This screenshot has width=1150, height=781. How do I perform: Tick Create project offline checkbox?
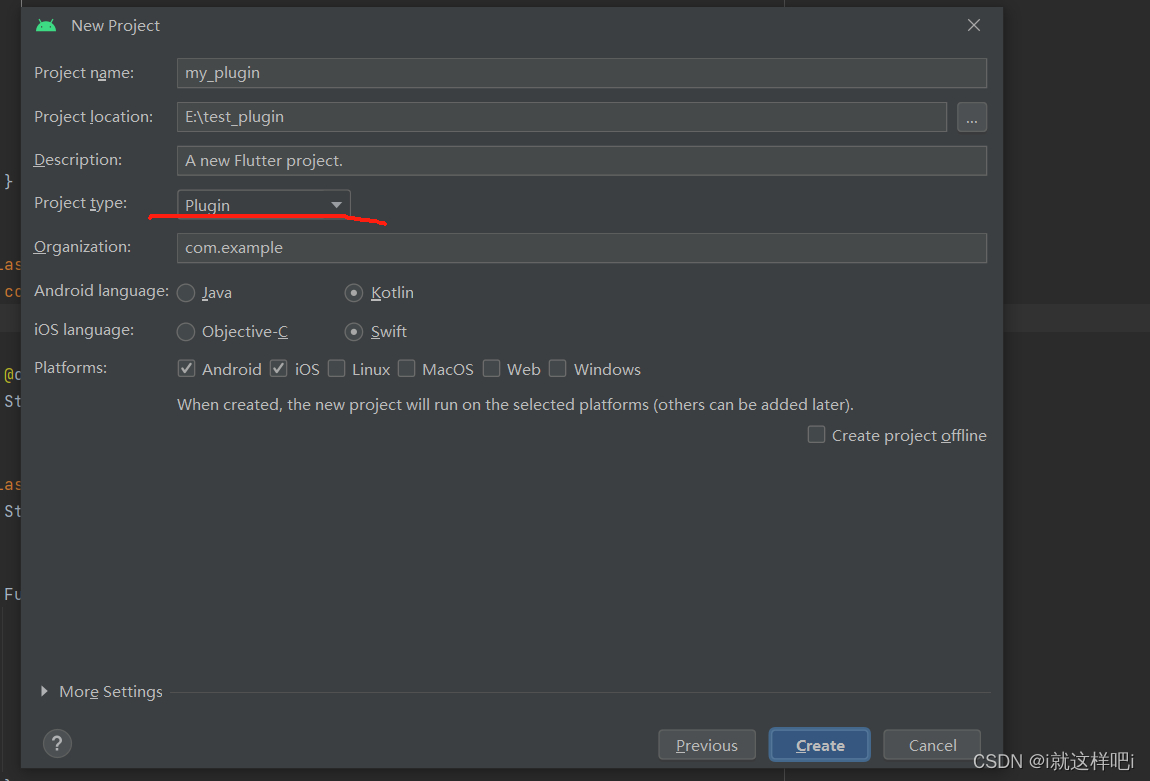pyautogui.click(x=816, y=434)
